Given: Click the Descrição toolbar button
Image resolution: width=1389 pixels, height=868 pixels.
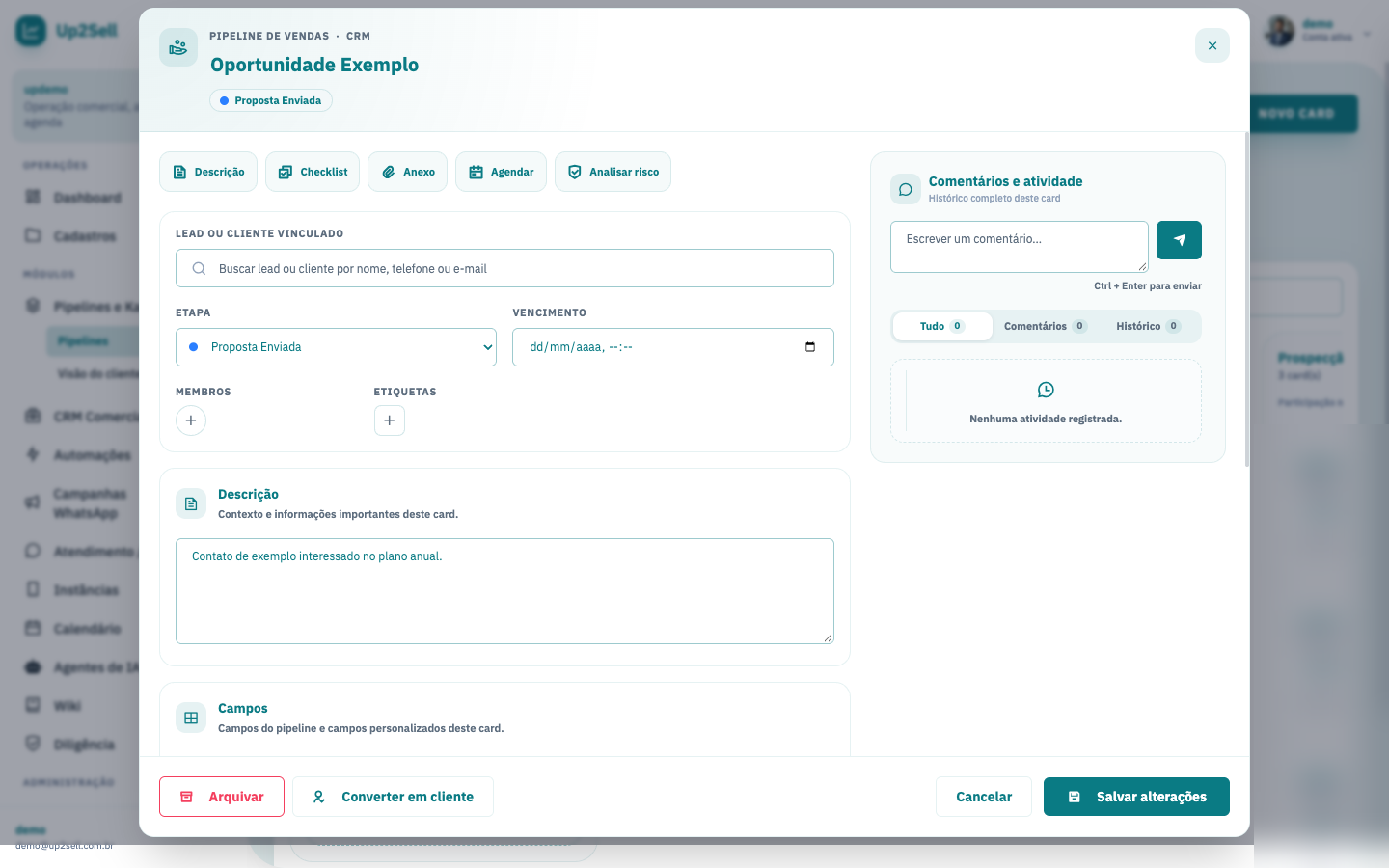Looking at the screenshot, I should 208,172.
